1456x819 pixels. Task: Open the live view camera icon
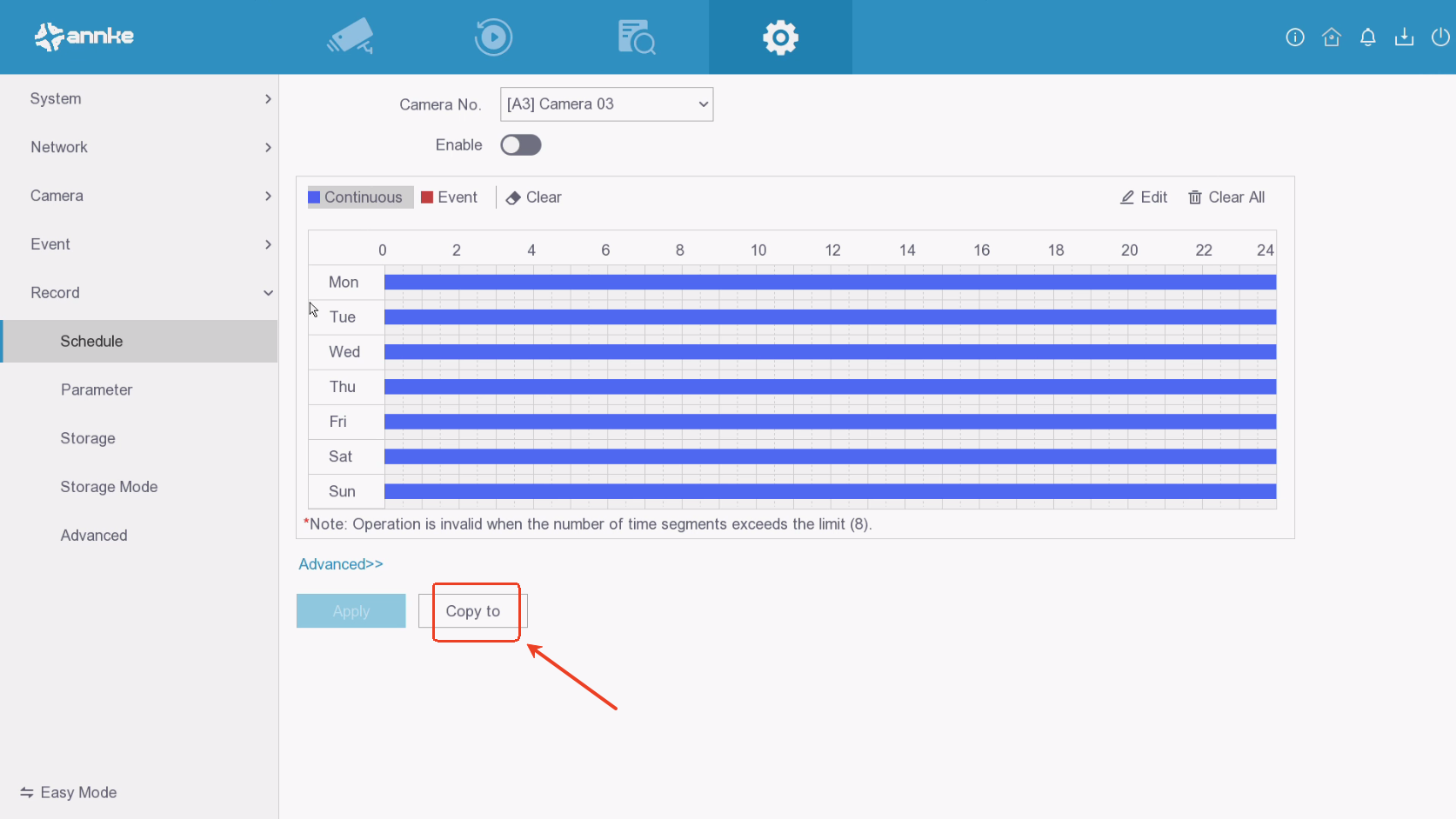(x=351, y=37)
